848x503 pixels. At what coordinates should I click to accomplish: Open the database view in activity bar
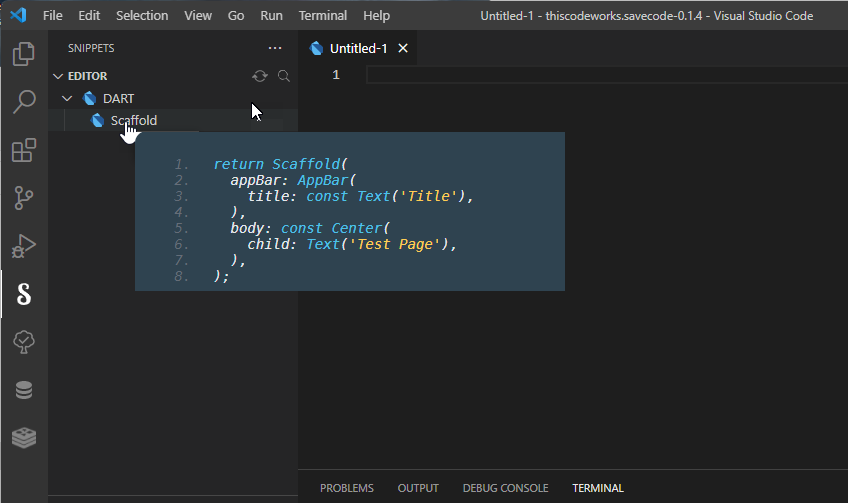(24, 390)
